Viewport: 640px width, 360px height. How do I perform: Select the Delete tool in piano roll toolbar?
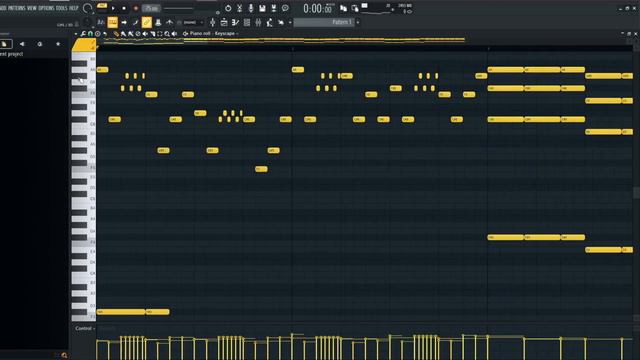pyautogui.click(x=138, y=34)
